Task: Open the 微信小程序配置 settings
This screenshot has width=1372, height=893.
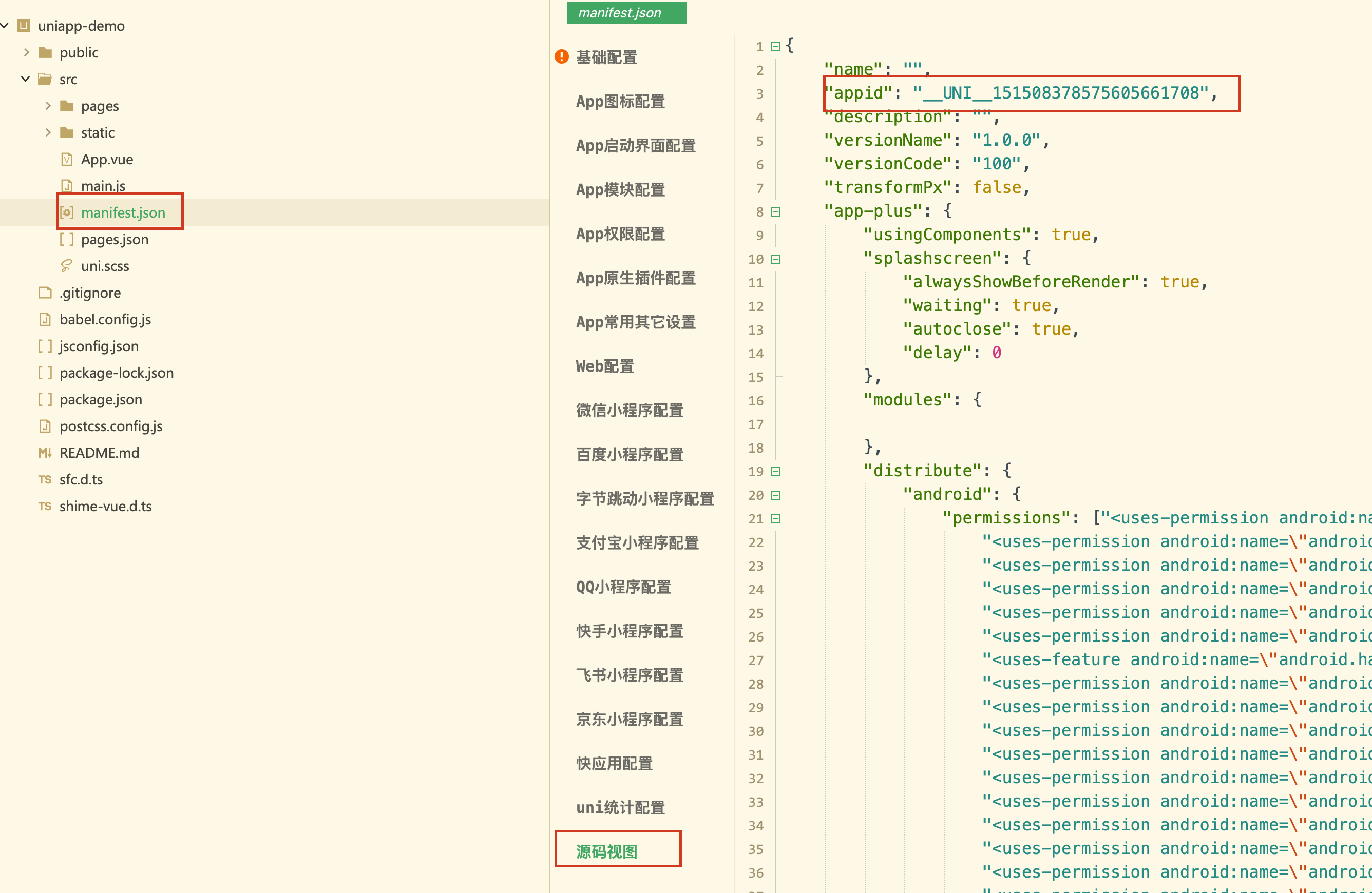Action: click(x=630, y=410)
